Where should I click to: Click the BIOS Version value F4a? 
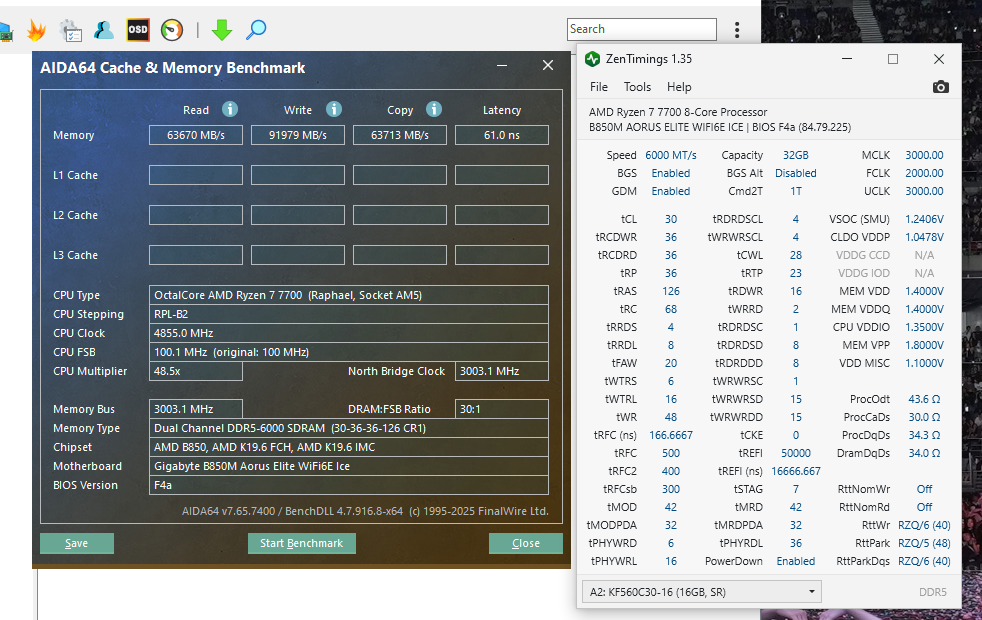(349, 485)
